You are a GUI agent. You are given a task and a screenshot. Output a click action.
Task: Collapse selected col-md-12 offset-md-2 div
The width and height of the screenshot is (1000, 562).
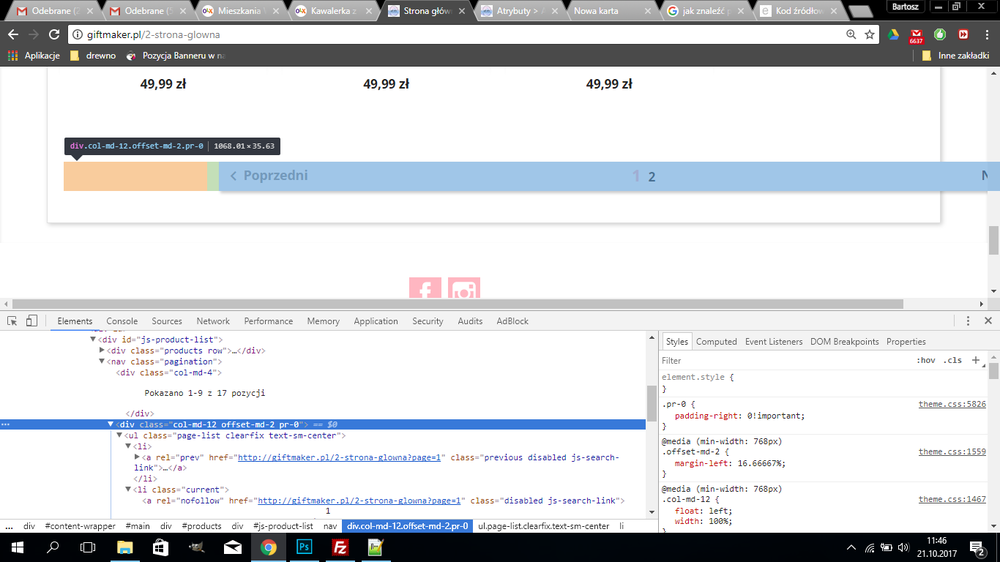110,424
